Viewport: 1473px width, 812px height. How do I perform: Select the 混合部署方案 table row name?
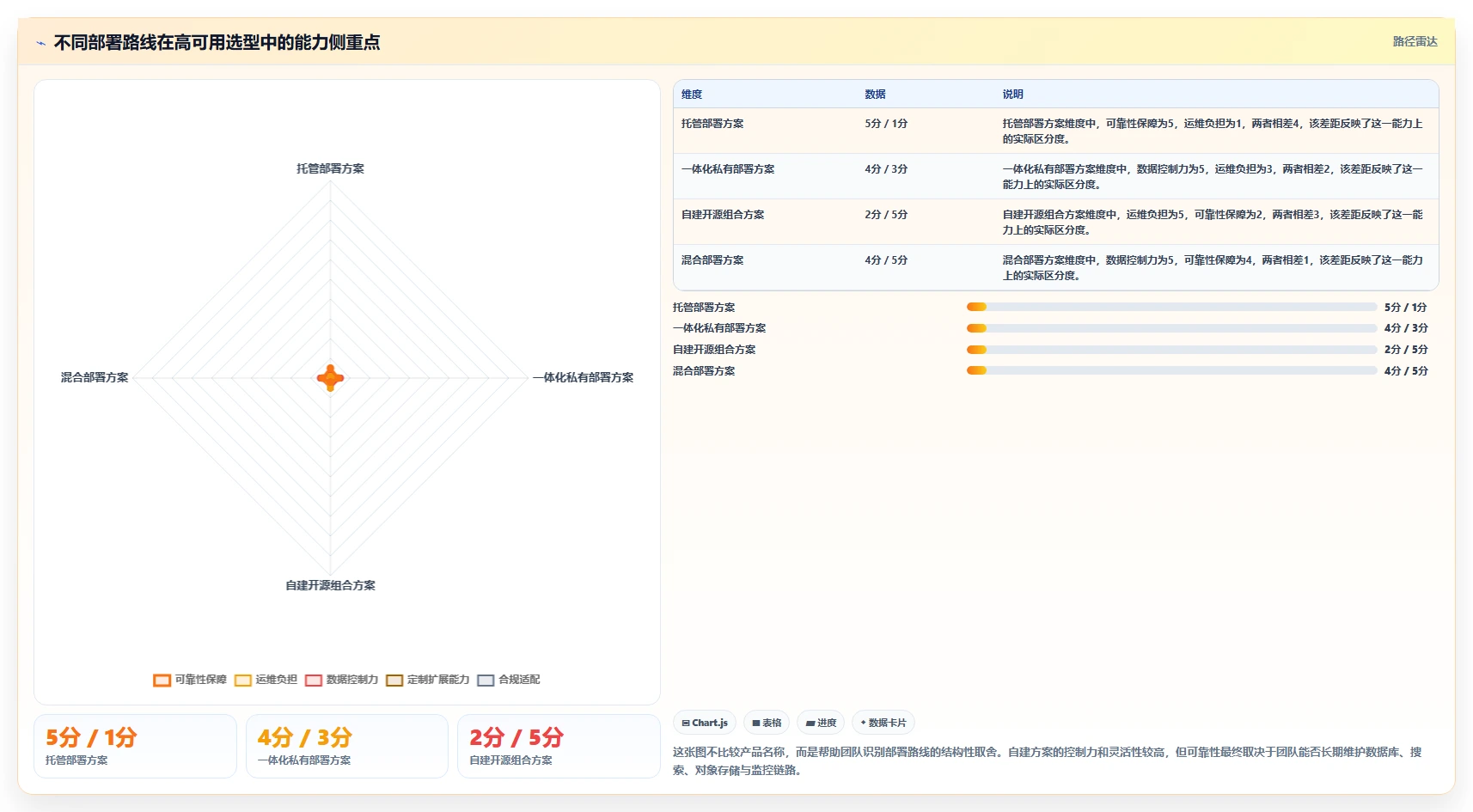pyautogui.click(x=712, y=260)
